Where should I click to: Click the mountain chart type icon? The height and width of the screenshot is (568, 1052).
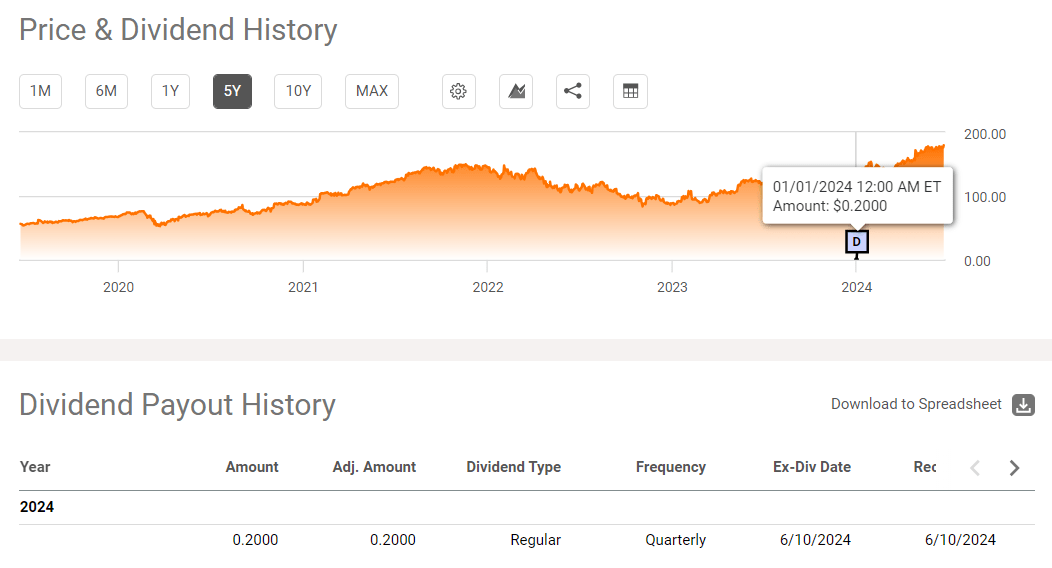coord(516,91)
